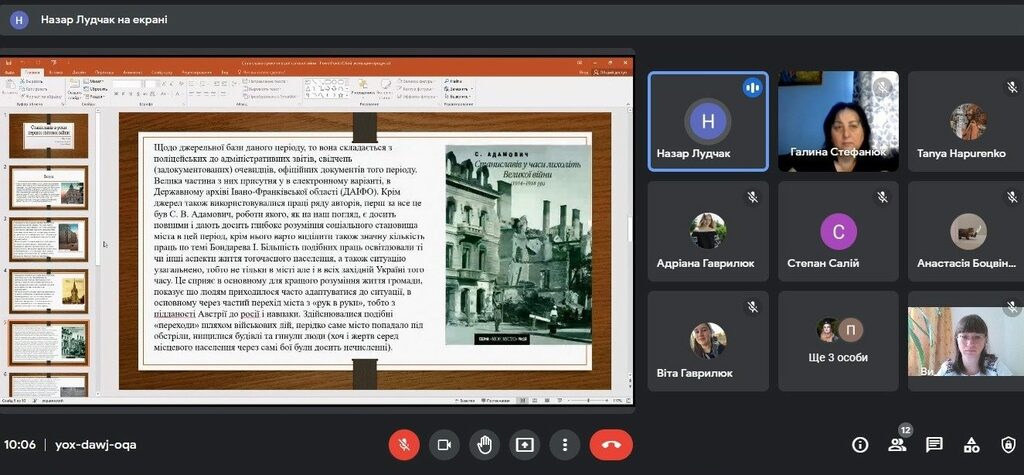Open host controls shield icon
The width and height of the screenshot is (1024, 475).
pos(1008,445)
